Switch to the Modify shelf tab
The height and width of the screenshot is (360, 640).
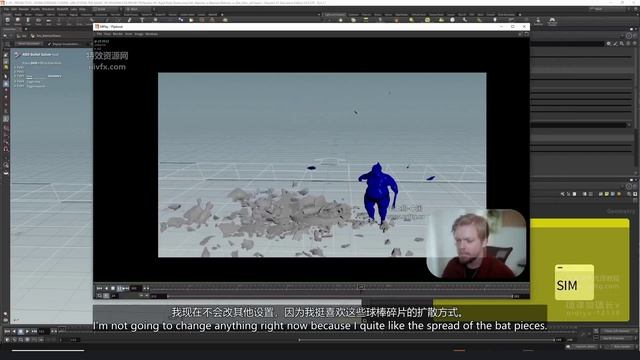18,15
